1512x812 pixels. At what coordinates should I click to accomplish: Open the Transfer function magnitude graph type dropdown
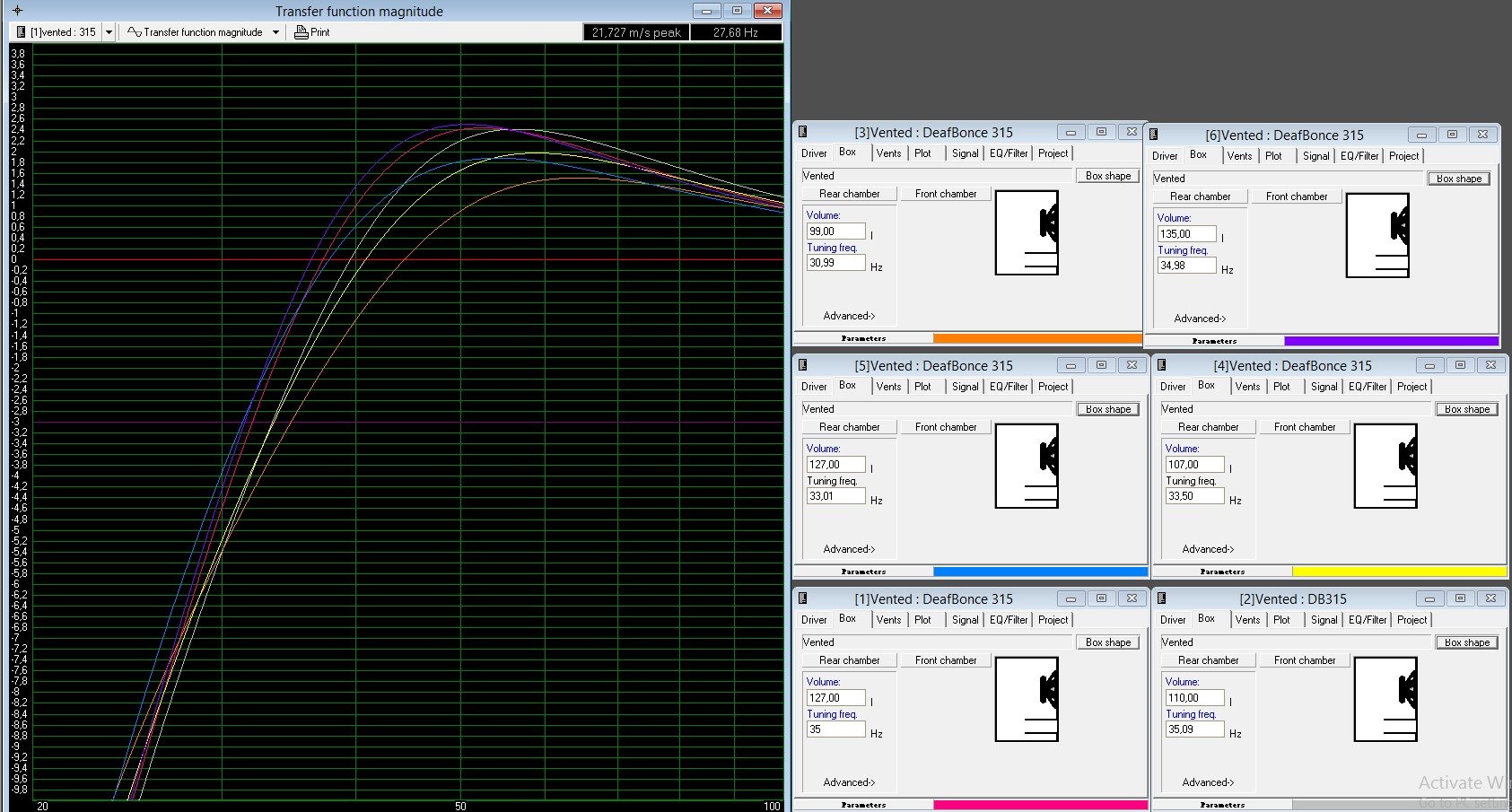pos(275,31)
